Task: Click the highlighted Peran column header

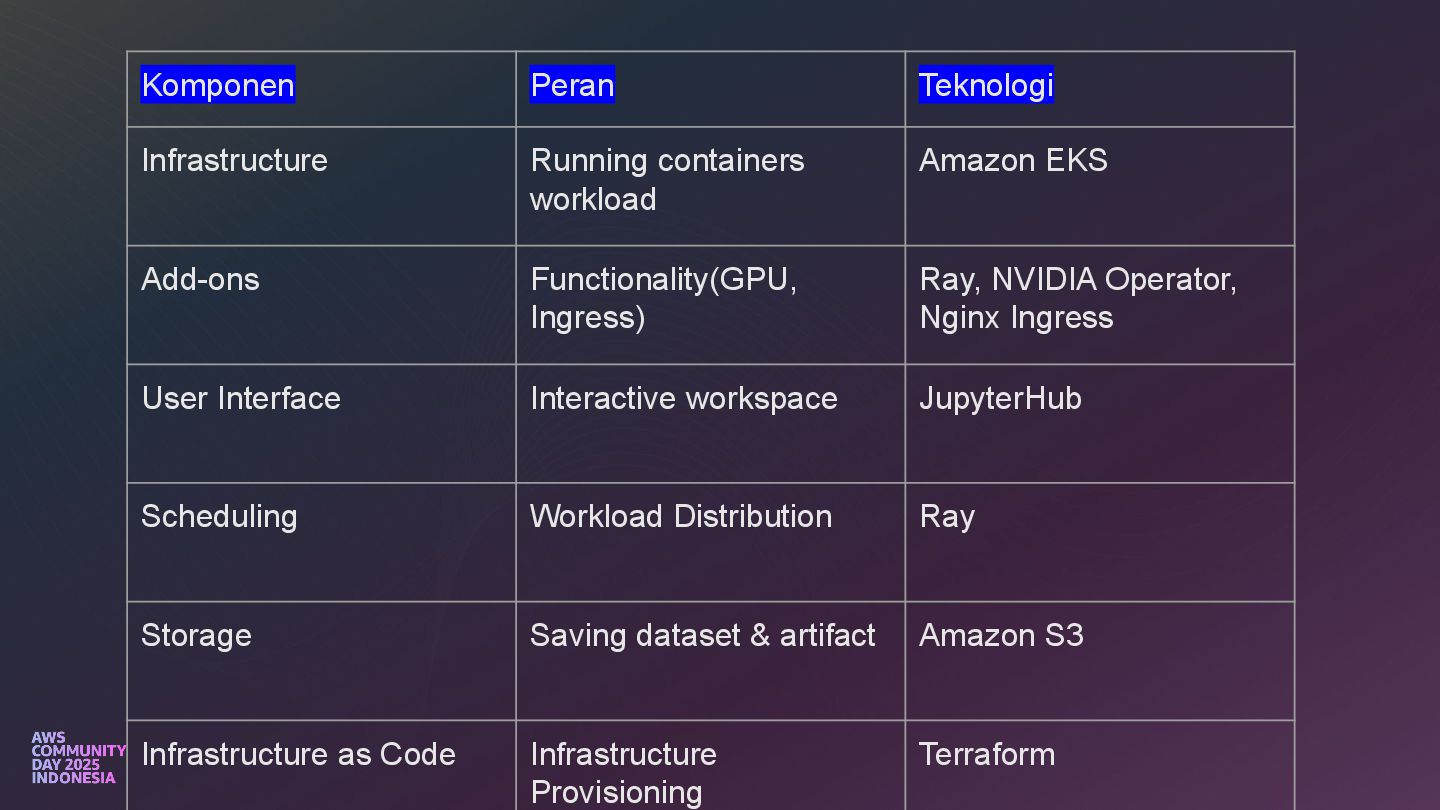Action: [x=572, y=85]
